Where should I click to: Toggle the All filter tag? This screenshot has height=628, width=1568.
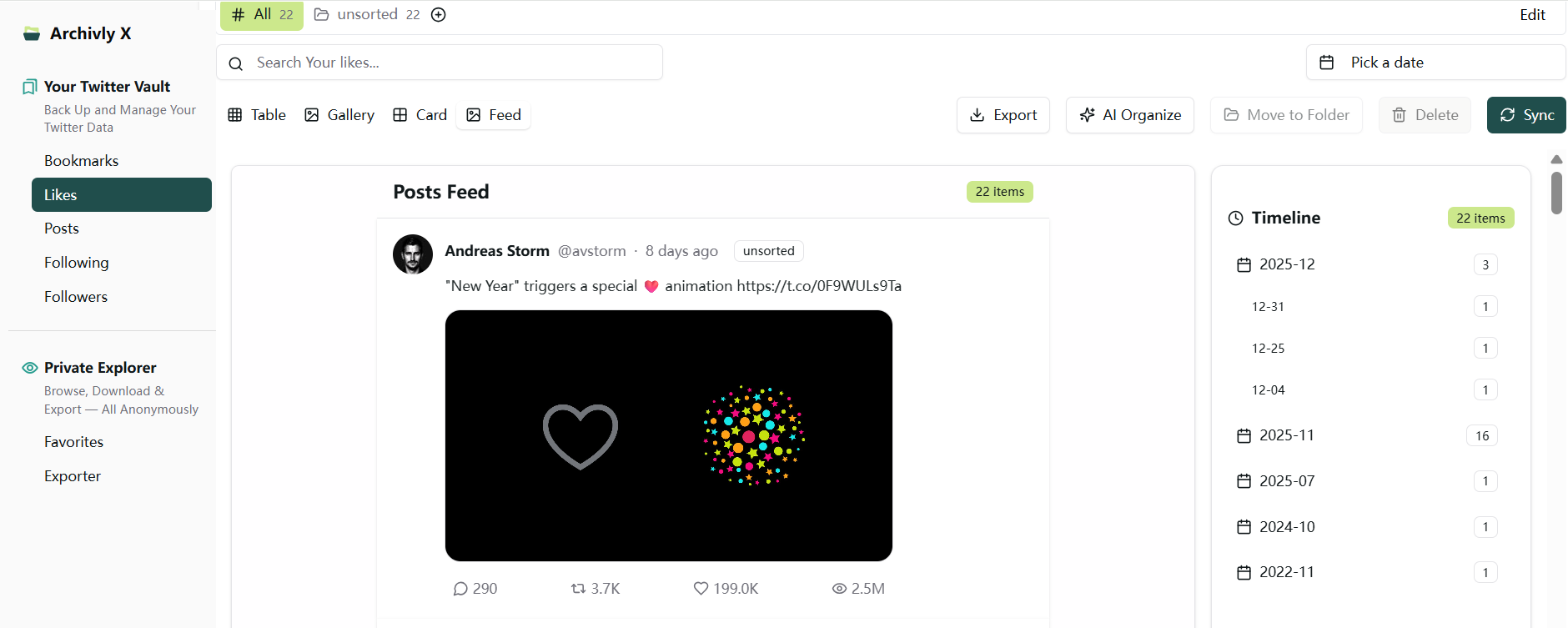point(261,14)
